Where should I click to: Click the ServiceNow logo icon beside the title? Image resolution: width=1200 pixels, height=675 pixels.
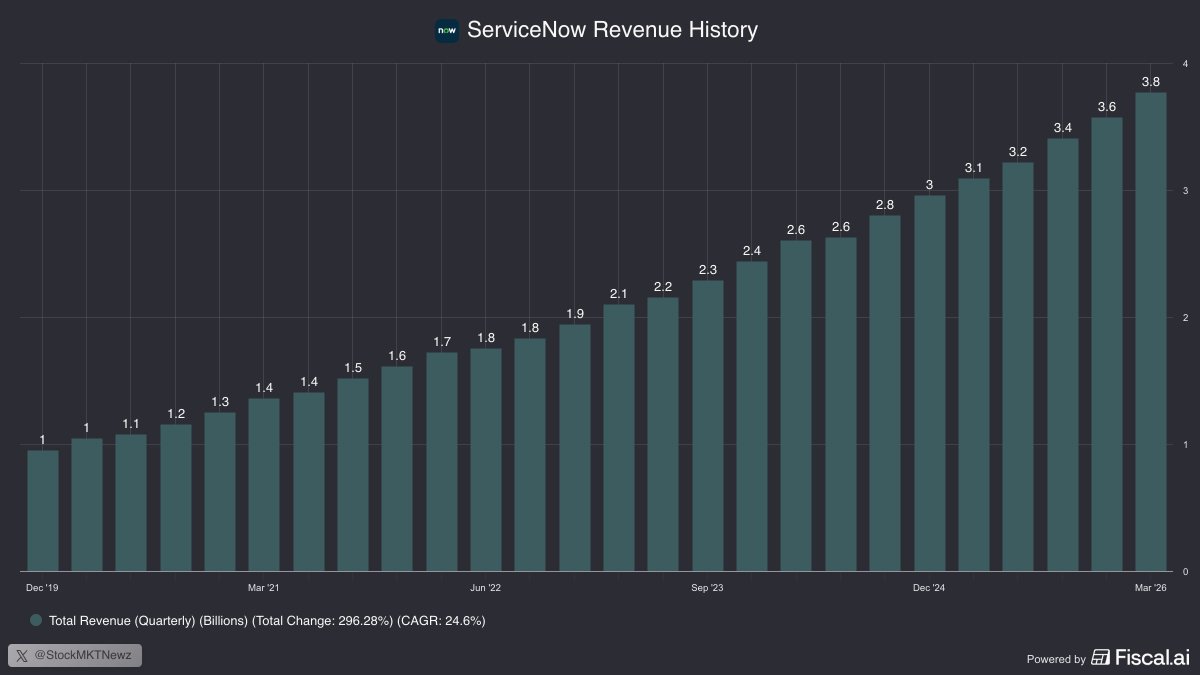(447, 30)
